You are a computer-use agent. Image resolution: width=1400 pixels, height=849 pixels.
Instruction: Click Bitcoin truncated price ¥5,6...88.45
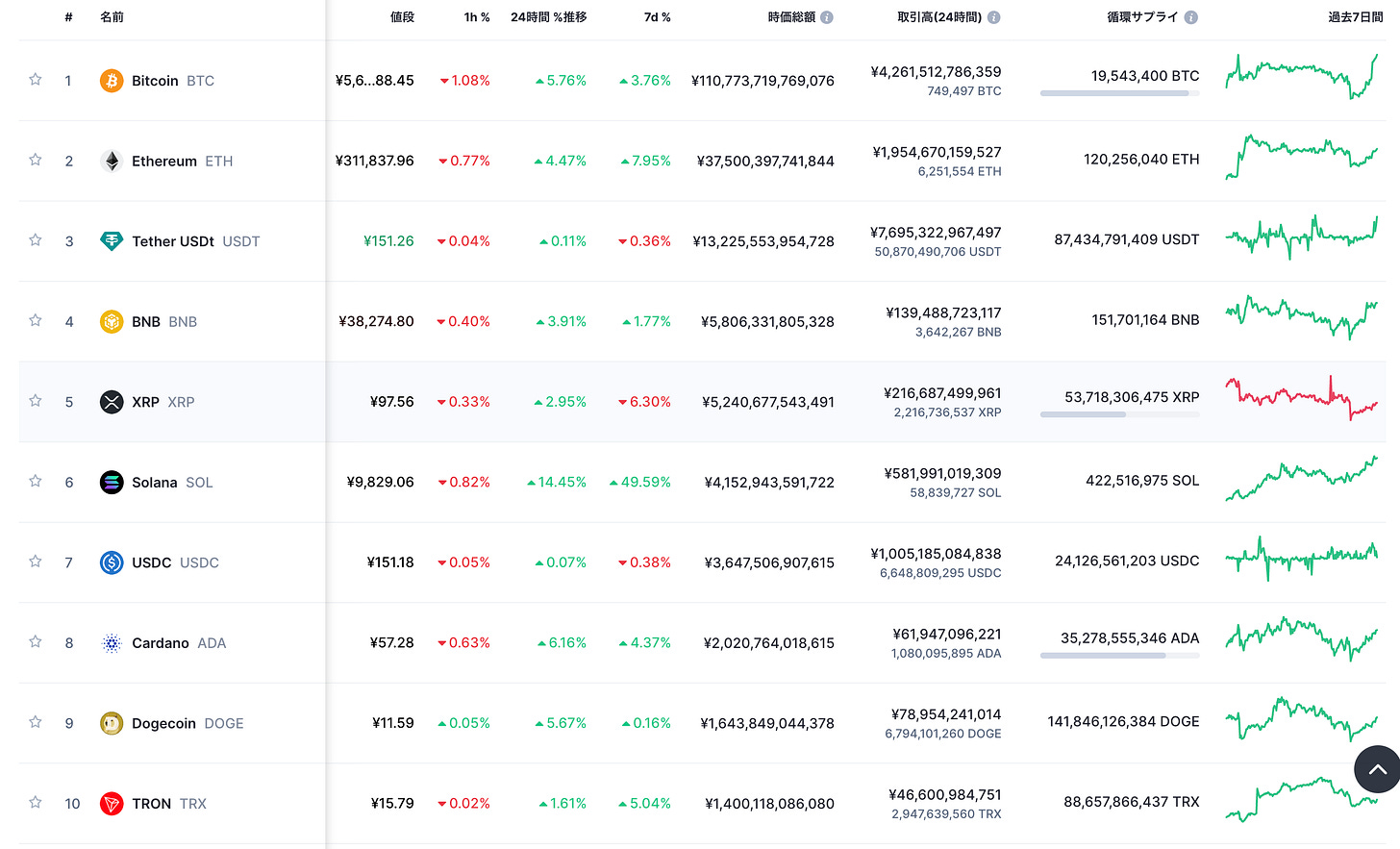tap(374, 81)
